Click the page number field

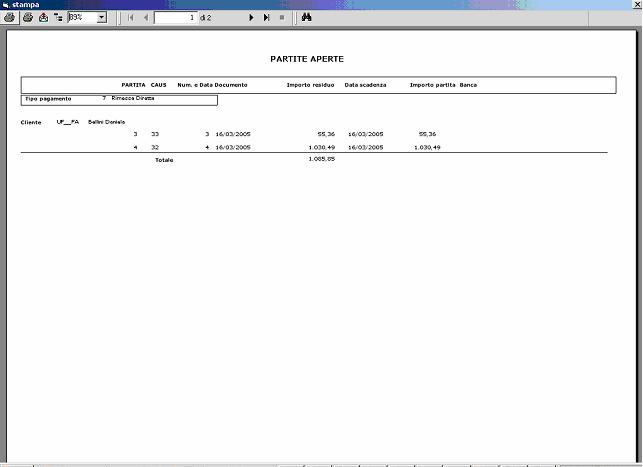pos(176,18)
